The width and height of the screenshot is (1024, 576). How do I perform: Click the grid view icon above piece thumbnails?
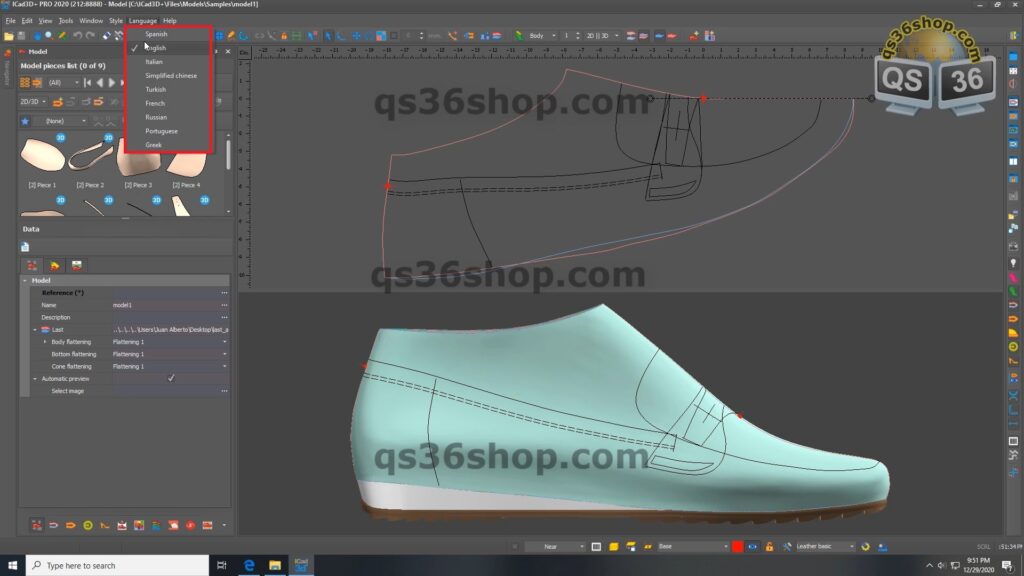23,82
